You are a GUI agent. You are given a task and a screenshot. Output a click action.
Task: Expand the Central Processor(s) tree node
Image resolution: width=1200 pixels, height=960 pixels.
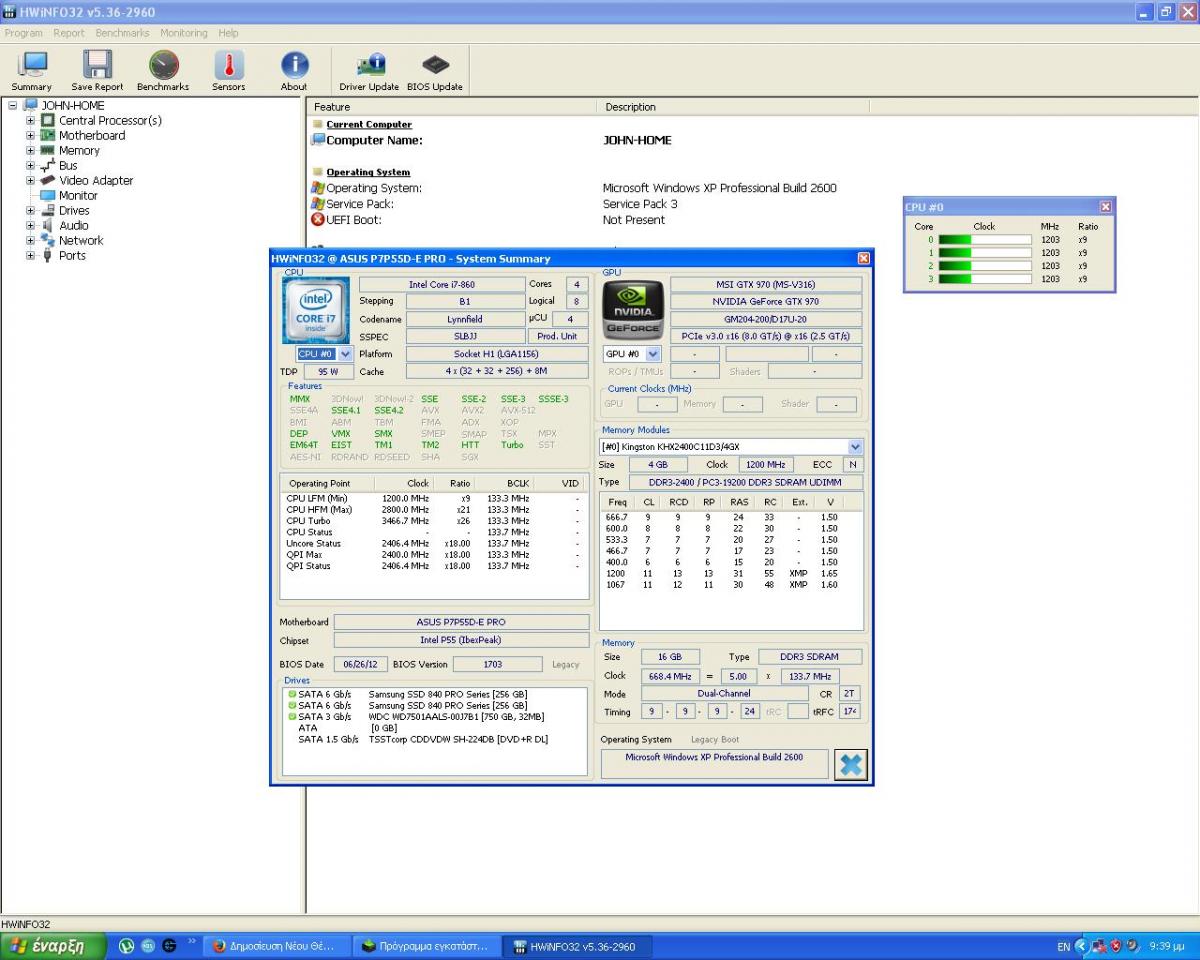pyautogui.click(x=30, y=121)
